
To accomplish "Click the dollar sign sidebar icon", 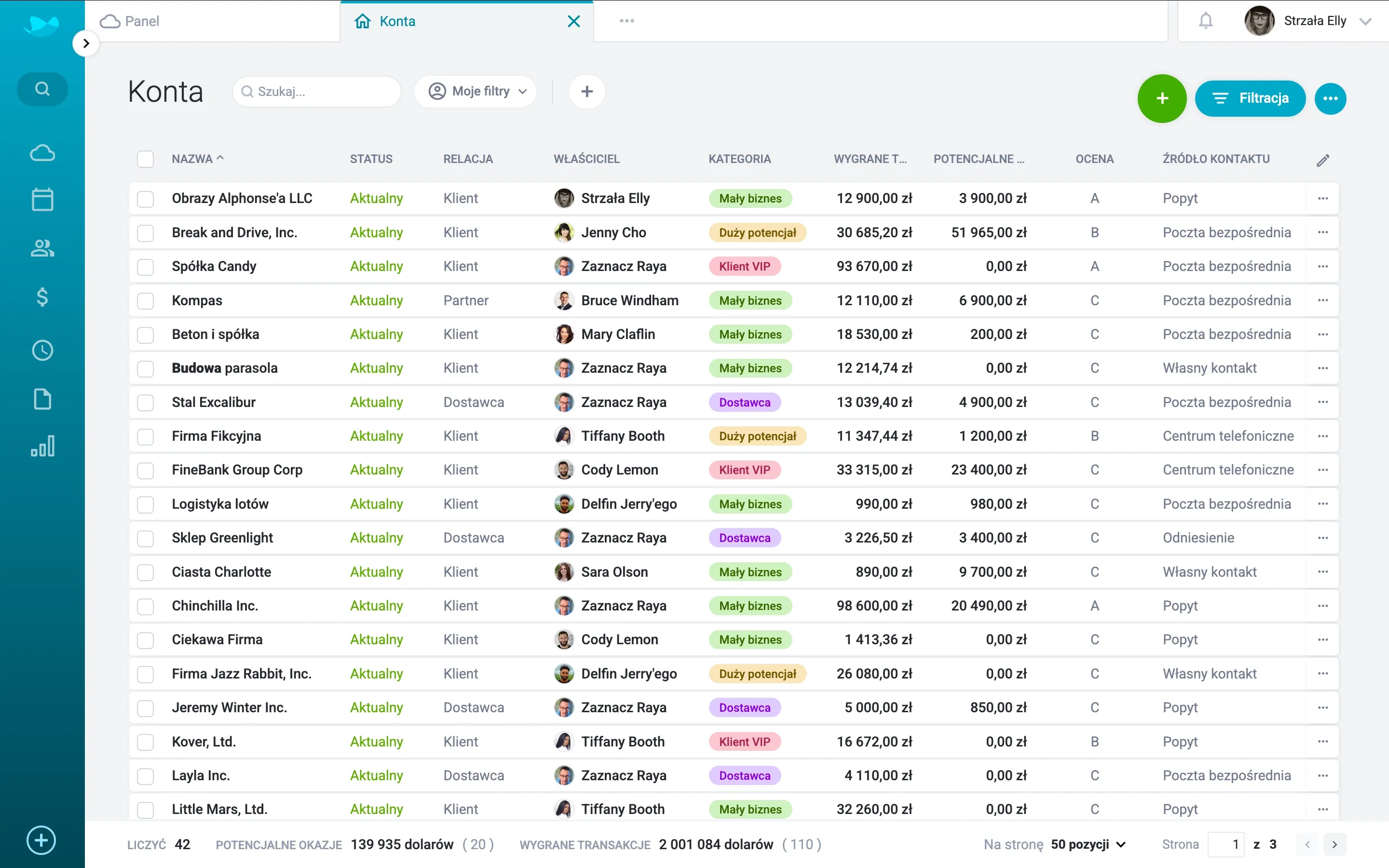I will coord(42,297).
